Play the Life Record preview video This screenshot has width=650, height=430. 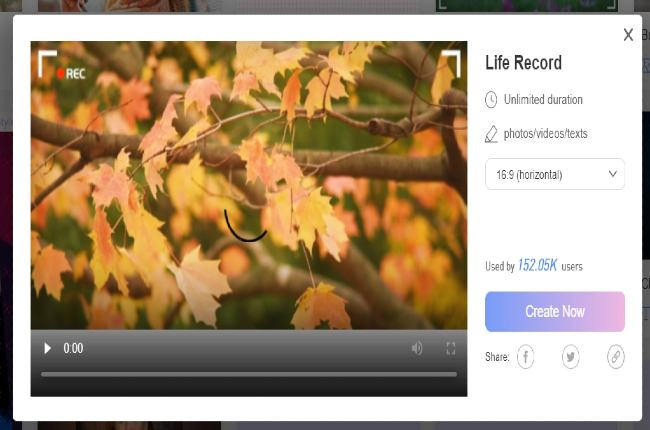click(x=47, y=348)
